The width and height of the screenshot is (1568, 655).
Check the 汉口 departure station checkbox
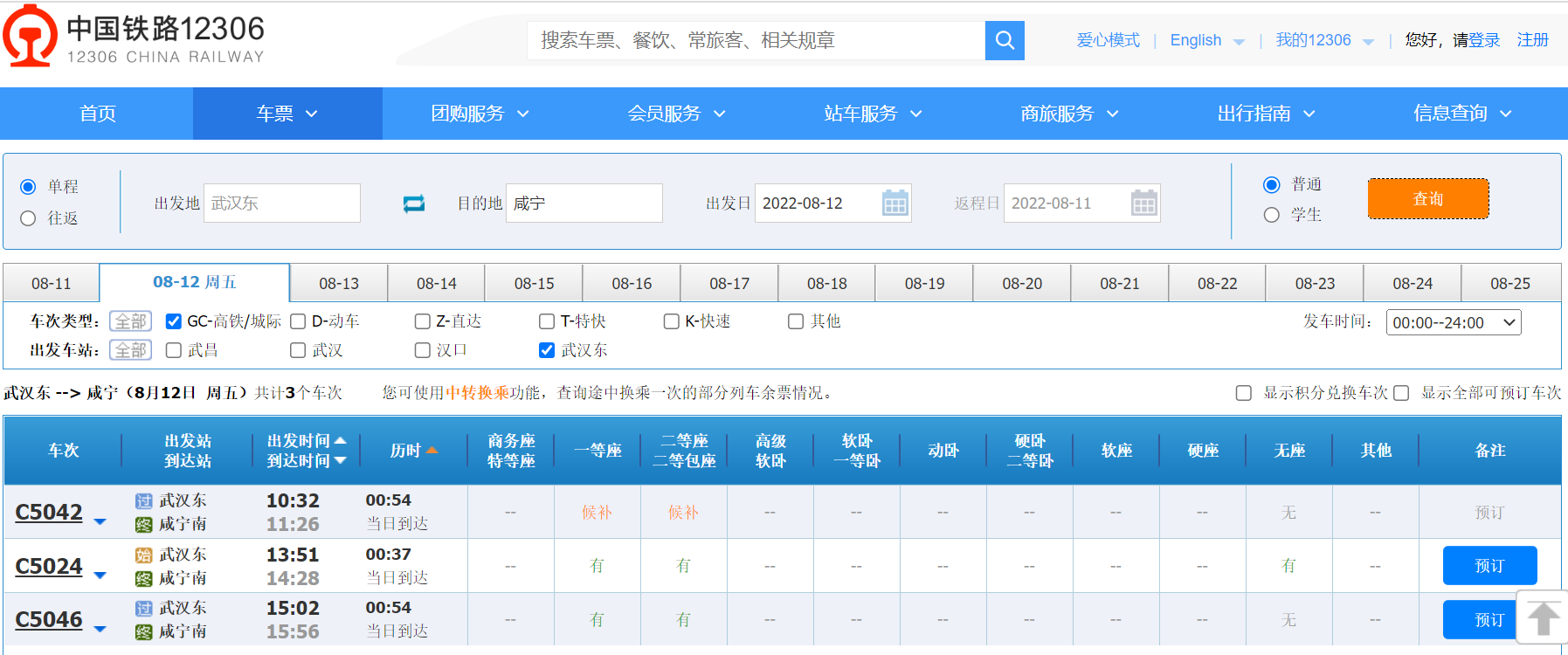click(423, 350)
